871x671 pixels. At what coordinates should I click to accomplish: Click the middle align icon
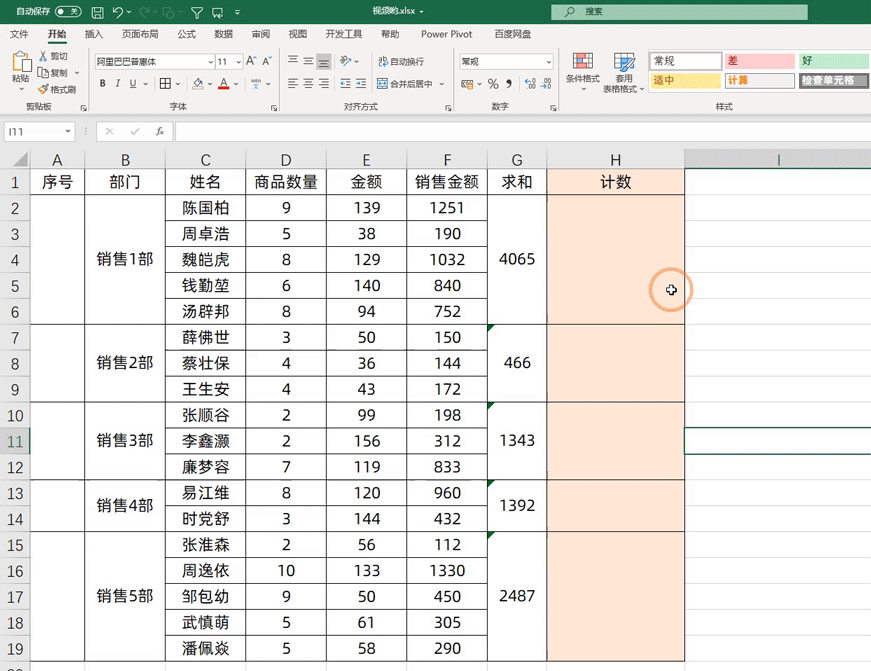coord(308,61)
